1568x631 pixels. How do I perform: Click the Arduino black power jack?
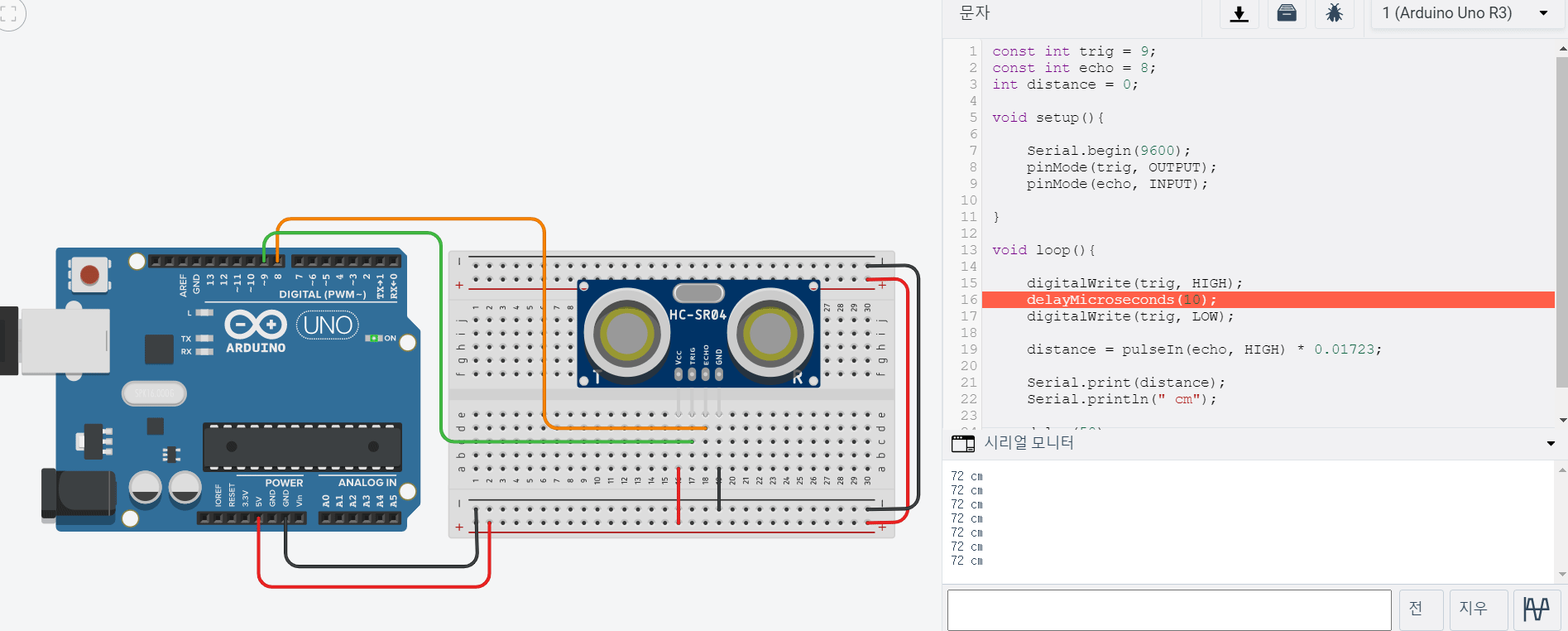79,494
